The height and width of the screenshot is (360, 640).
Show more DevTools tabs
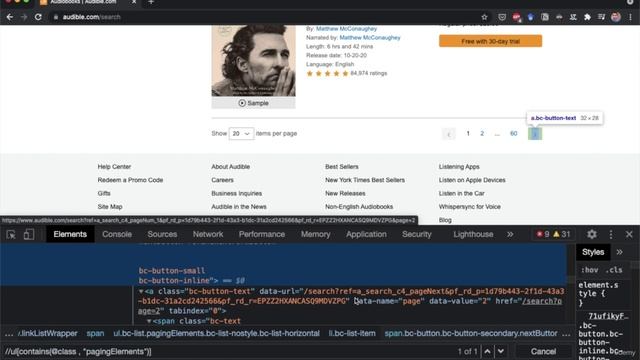click(x=510, y=234)
